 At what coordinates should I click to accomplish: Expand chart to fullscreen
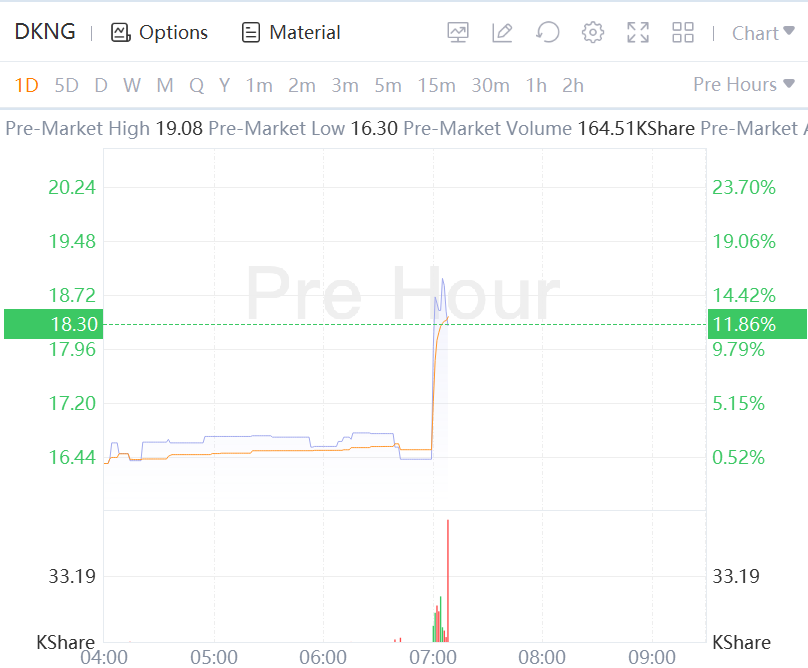(638, 33)
